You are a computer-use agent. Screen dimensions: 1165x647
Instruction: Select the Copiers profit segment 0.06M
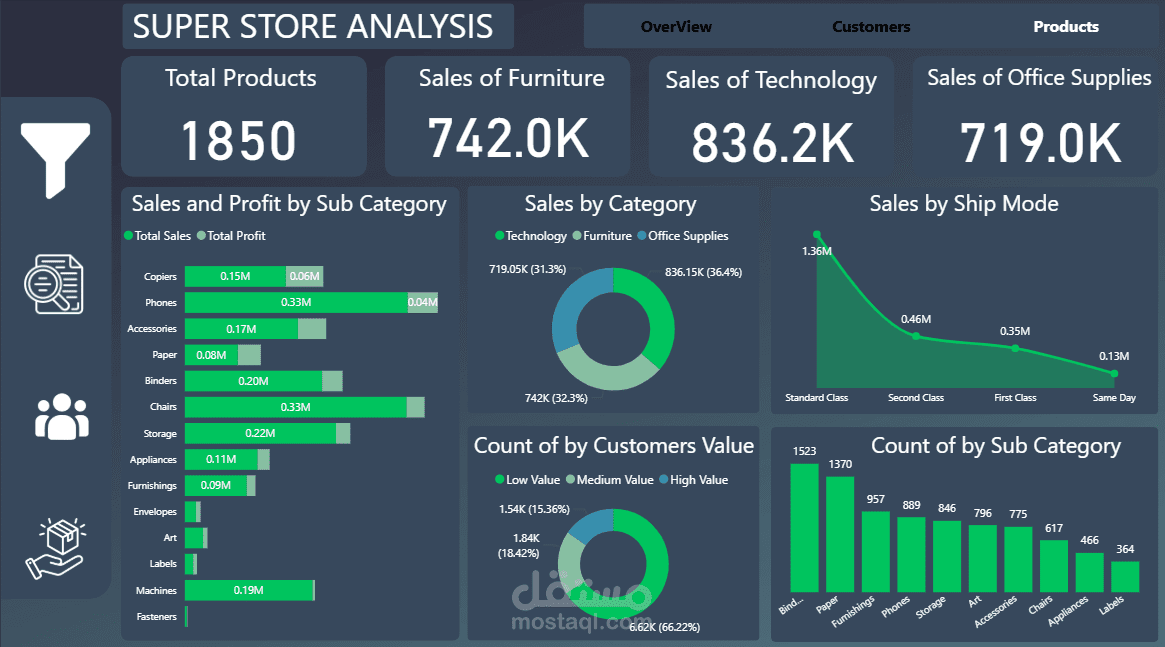point(305,276)
